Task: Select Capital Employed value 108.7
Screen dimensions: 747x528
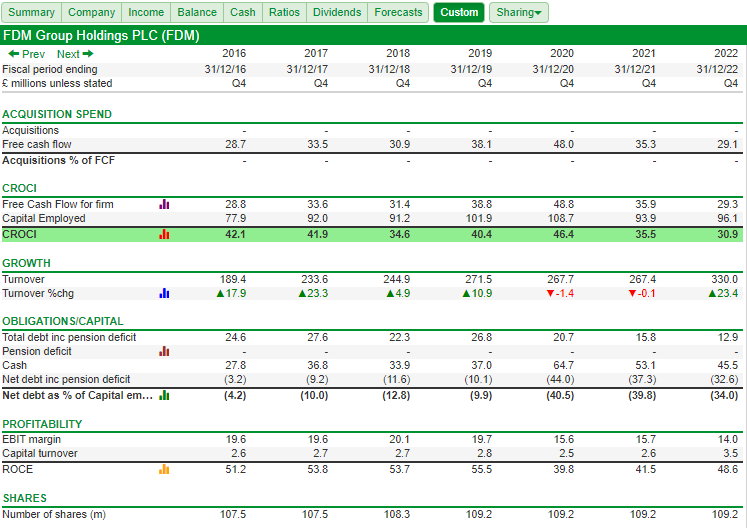Action: [x=560, y=219]
